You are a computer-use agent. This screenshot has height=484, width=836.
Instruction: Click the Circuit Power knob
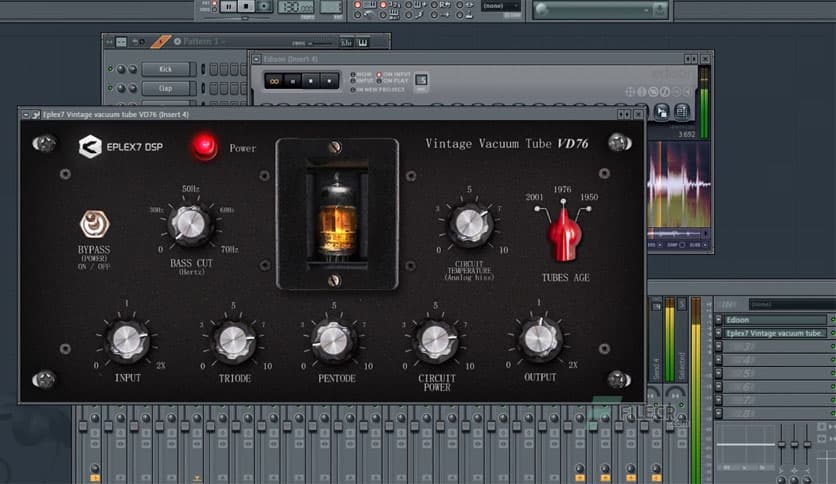(x=436, y=341)
